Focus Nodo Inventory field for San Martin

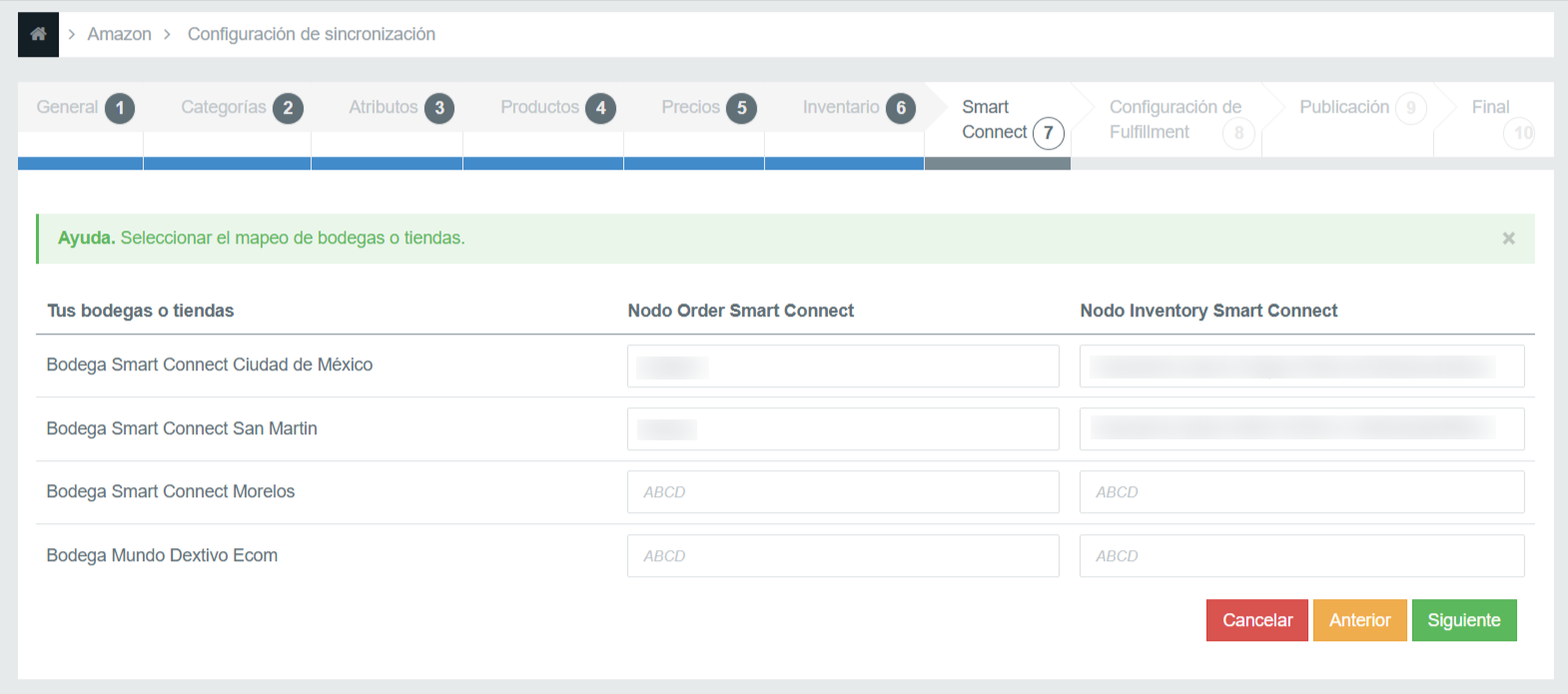point(1301,429)
